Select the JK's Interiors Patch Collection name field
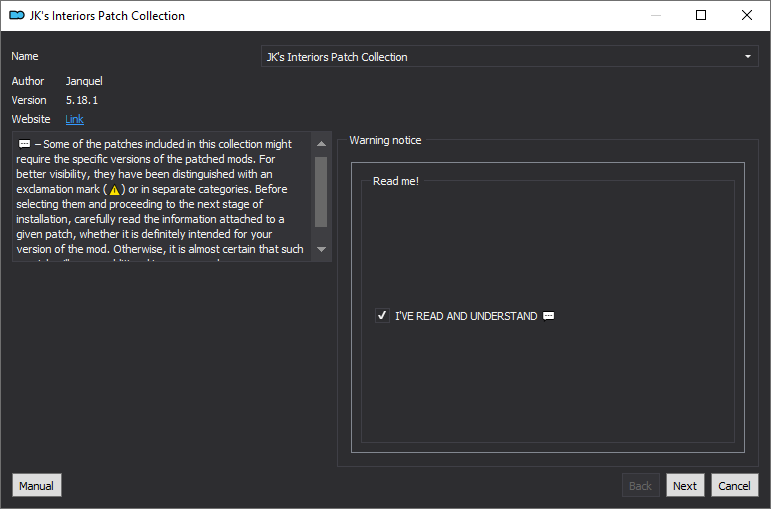The width and height of the screenshot is (771, 509). point(509,57)
